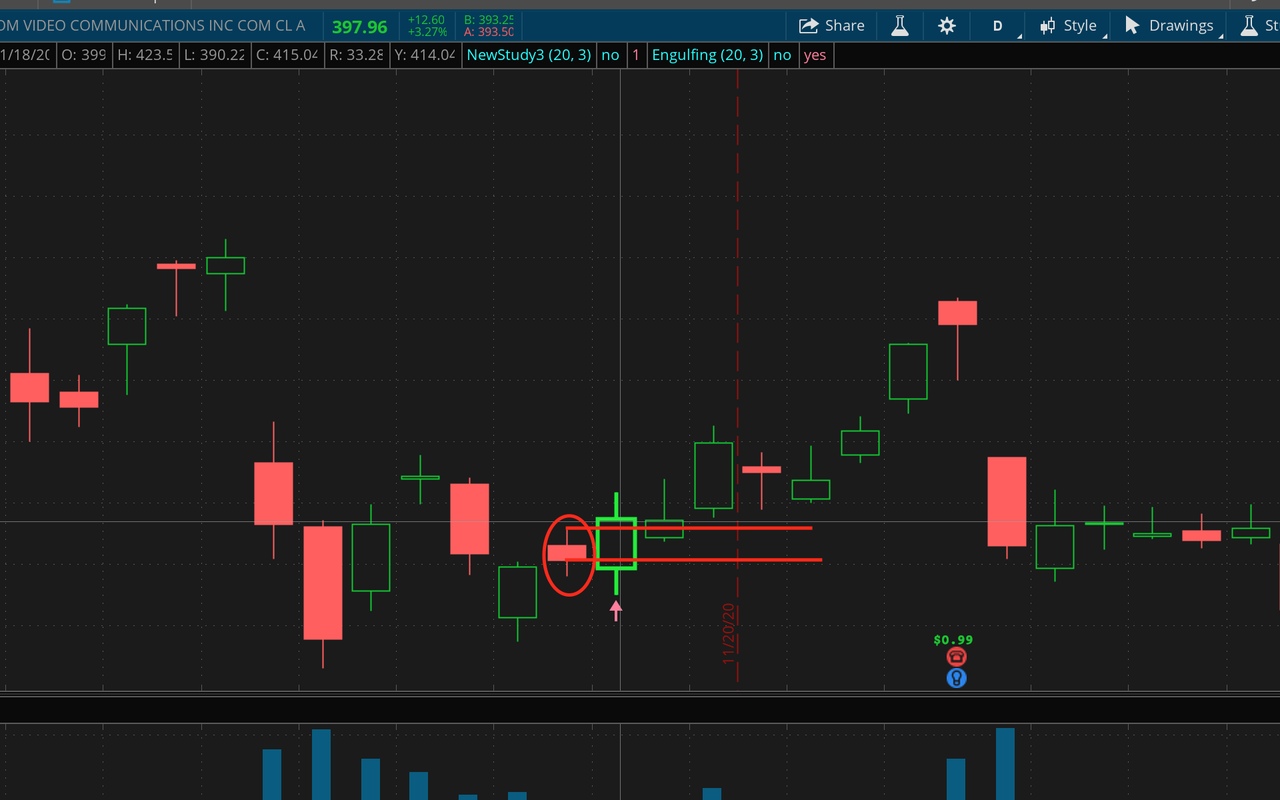
Task: Toggle Engulfing study from no to yes
Action: [x=782, y=55]
